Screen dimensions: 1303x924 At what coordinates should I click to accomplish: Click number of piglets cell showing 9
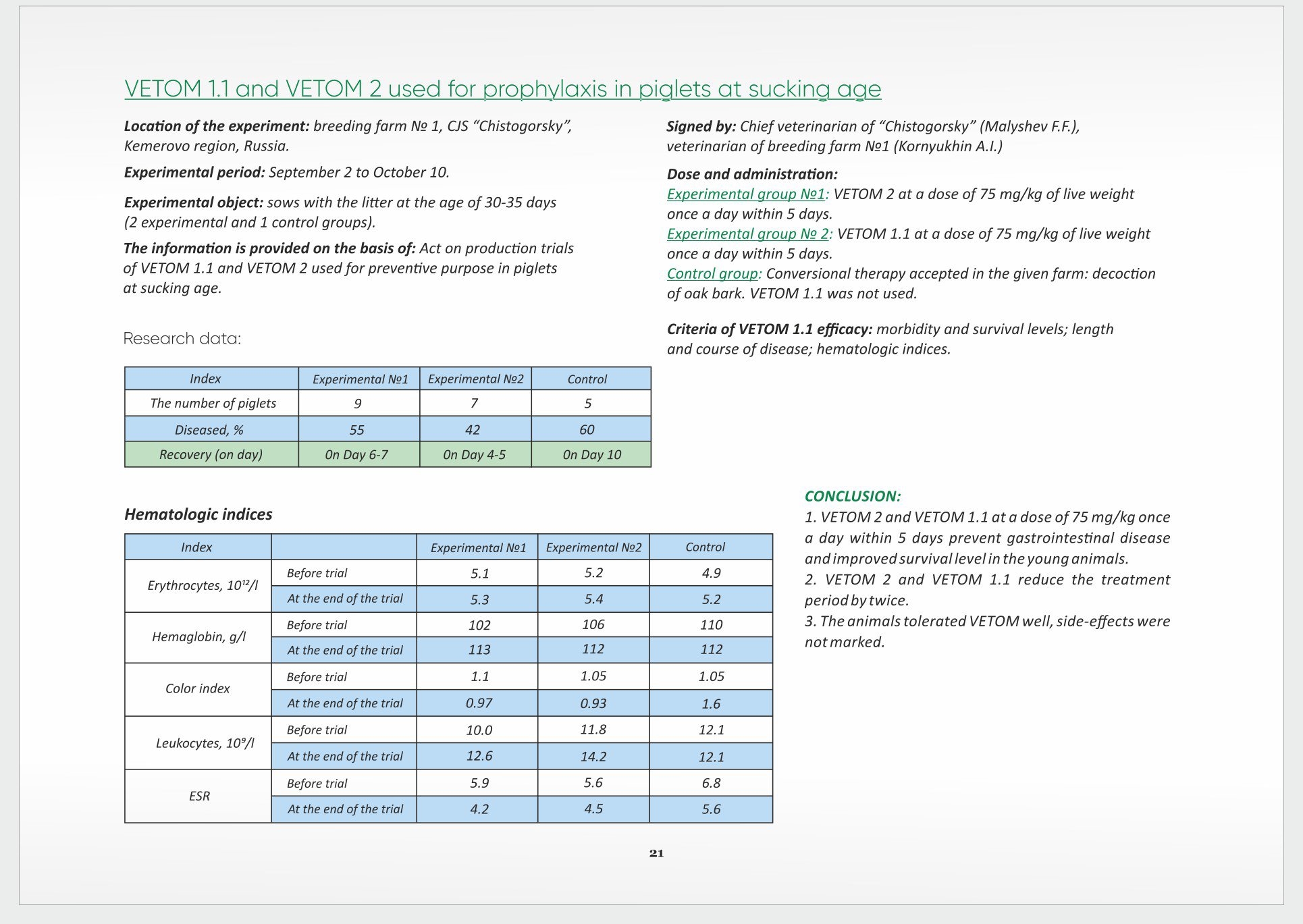click(358, 404)
